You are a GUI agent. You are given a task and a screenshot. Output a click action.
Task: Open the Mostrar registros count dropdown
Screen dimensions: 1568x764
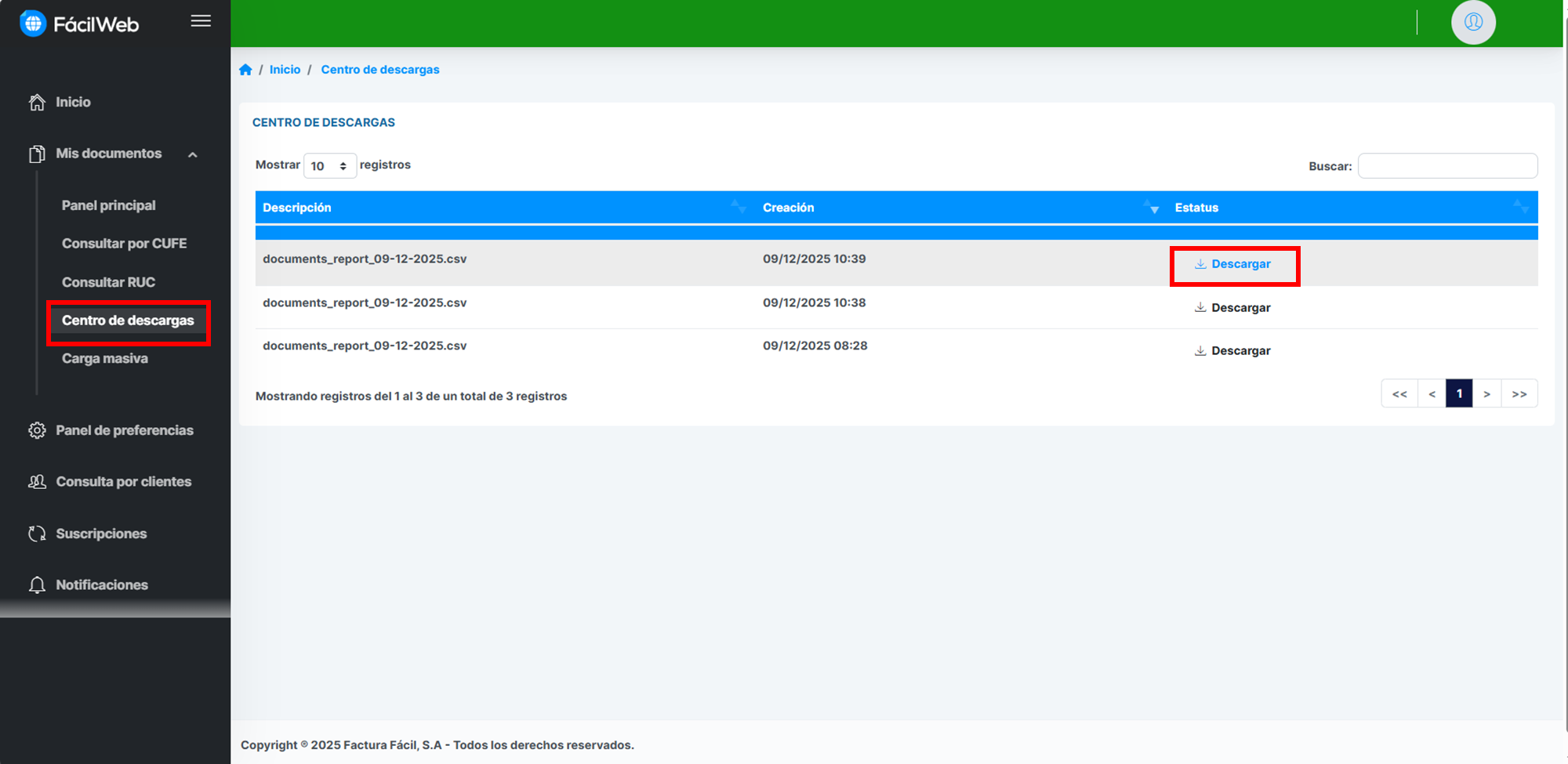coord(329,166)
